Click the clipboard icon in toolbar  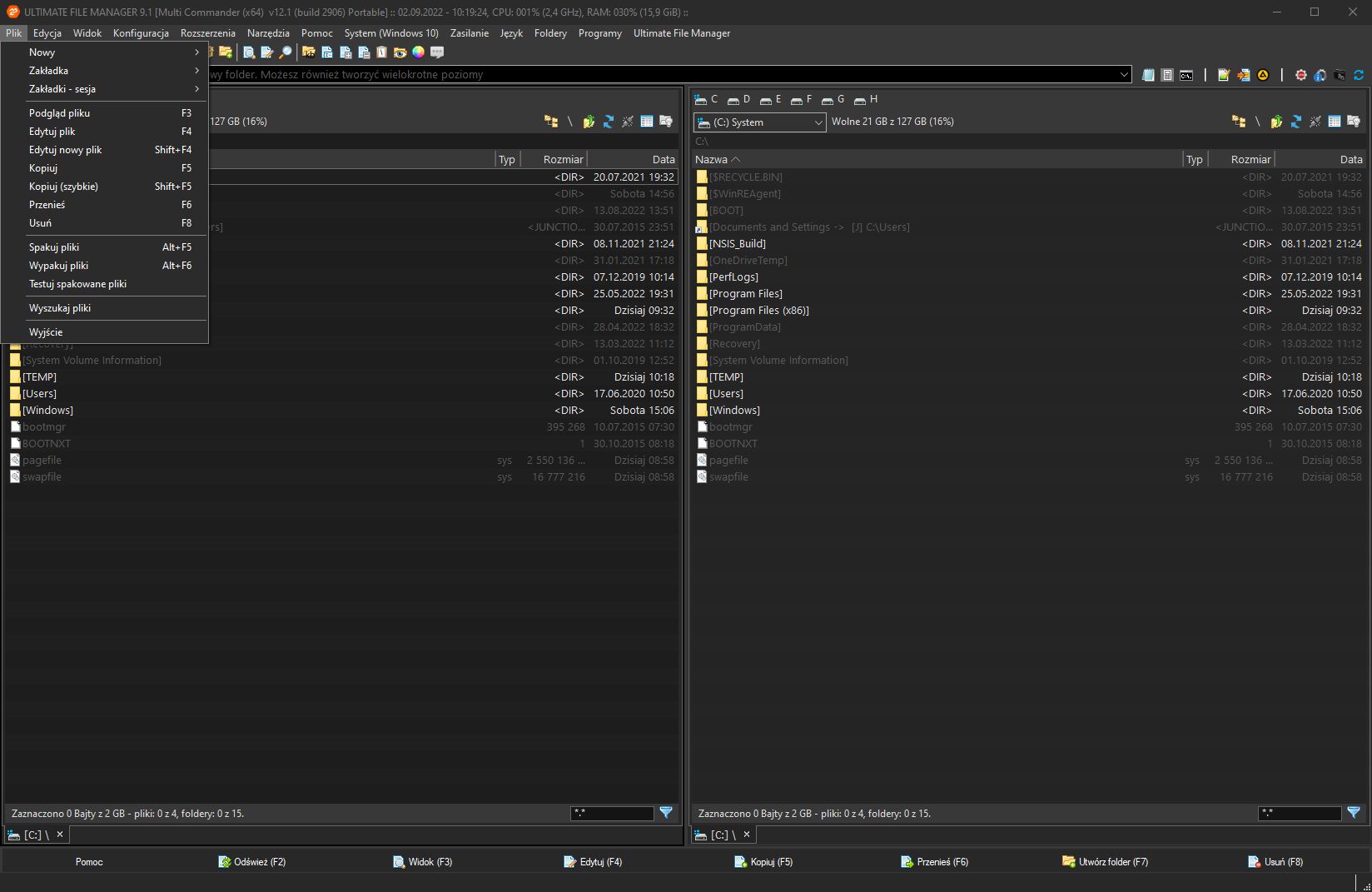coord(381,52)
